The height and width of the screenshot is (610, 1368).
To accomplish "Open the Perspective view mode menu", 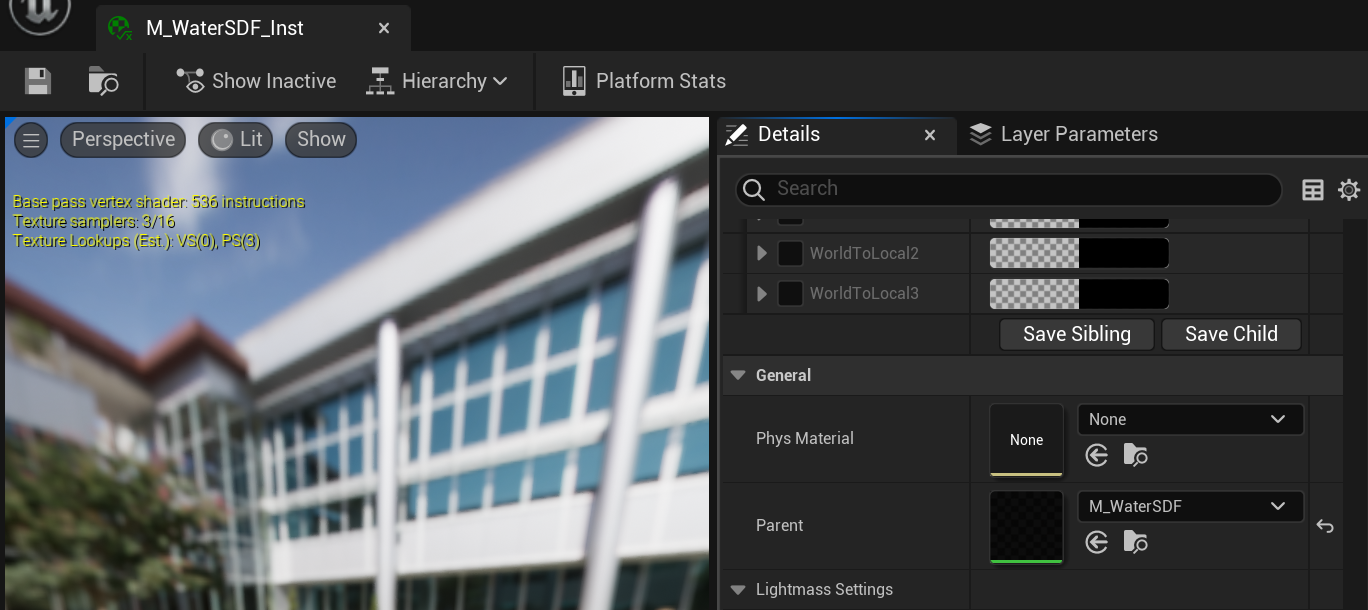I will coord(123,140).
